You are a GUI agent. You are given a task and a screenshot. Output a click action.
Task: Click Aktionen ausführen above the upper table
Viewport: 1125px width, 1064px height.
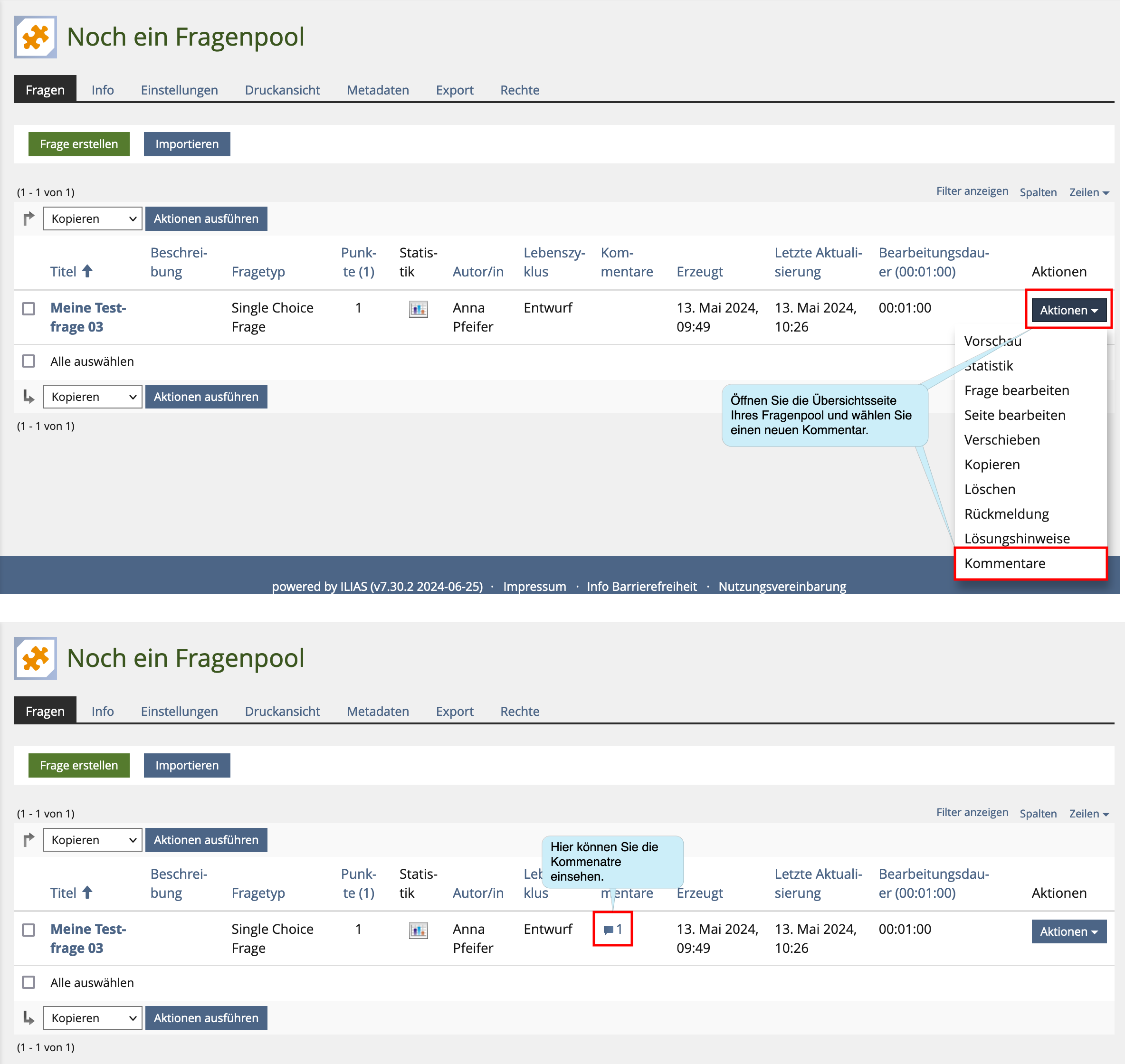point(206,218)
